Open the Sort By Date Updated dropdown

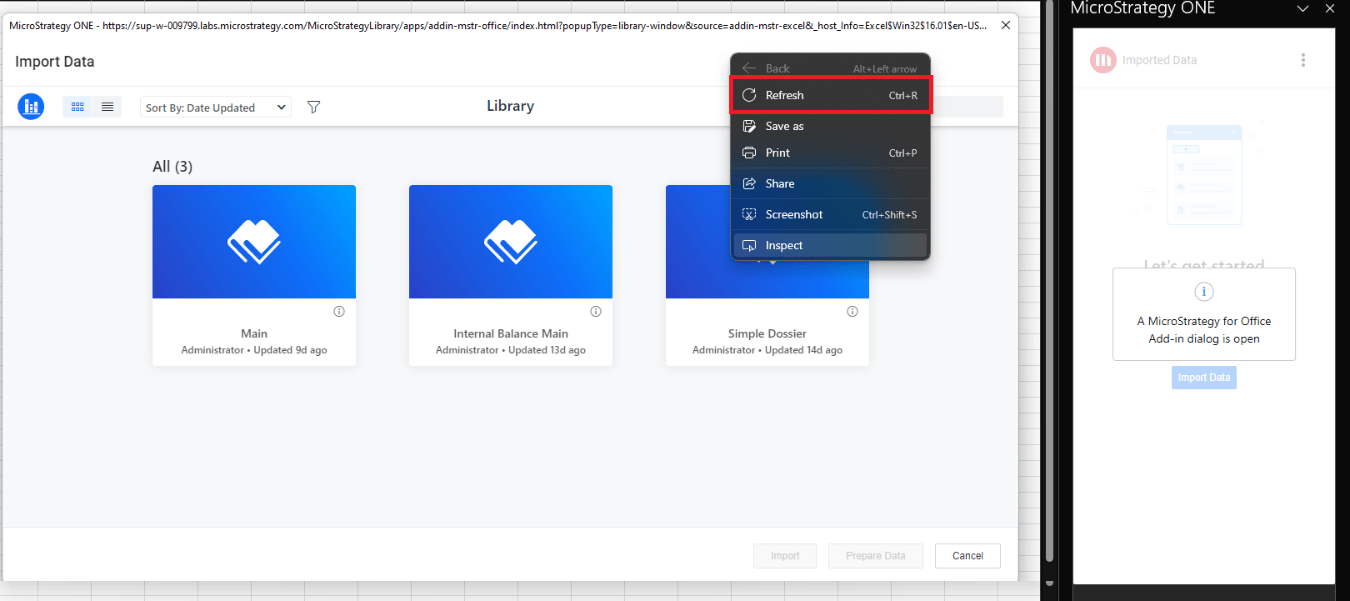click(216, 108)
